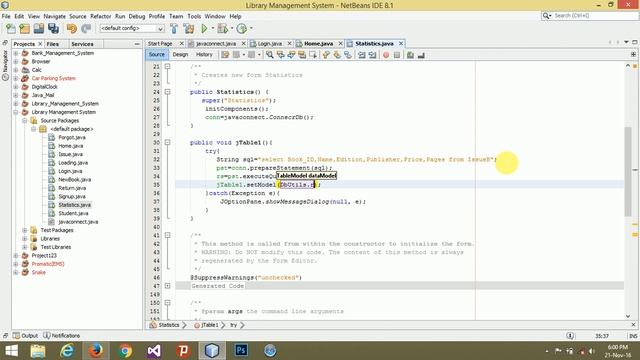Open the Refactor menu
This screenshot has height=360, width=640.
(100, 16)
